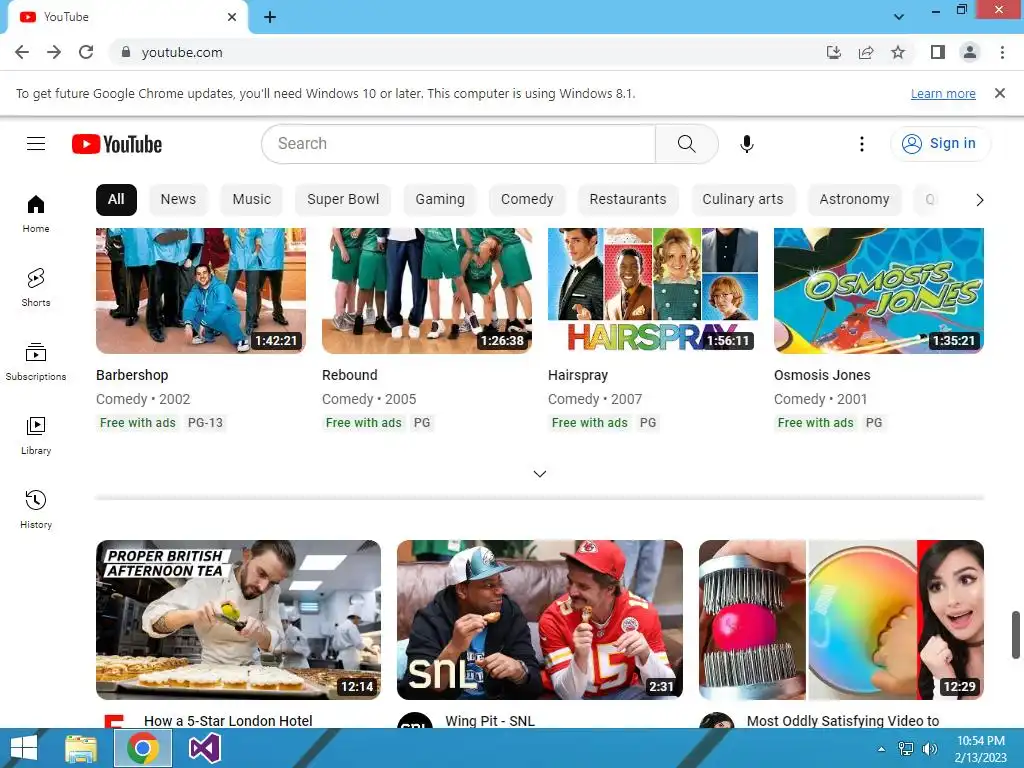Click the Learn more link
Viewport: 1024px width, 768px height.
coord(943,93)
